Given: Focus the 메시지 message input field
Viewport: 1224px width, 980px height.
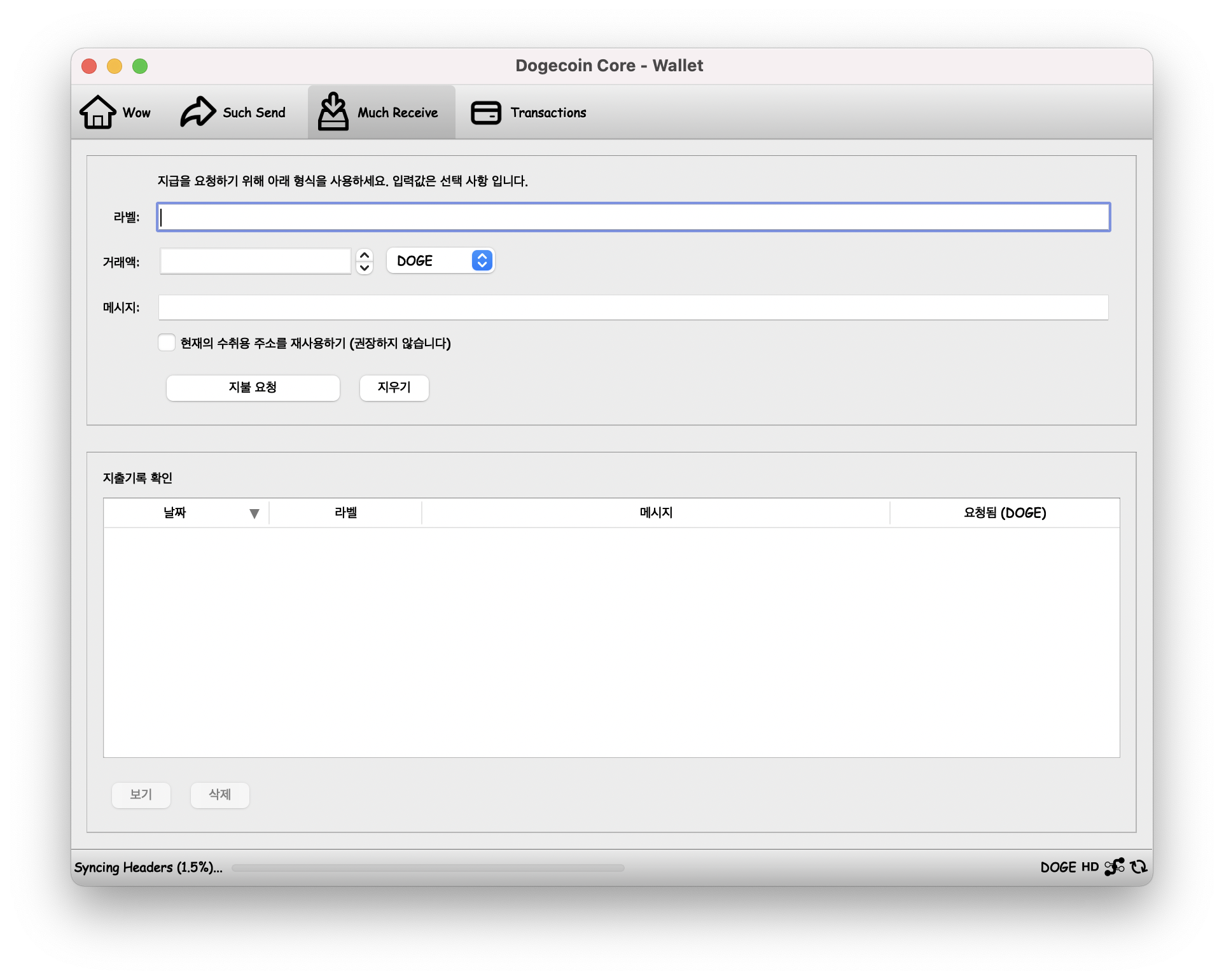Looking at the screenshot, I should (x=634, y=307).
